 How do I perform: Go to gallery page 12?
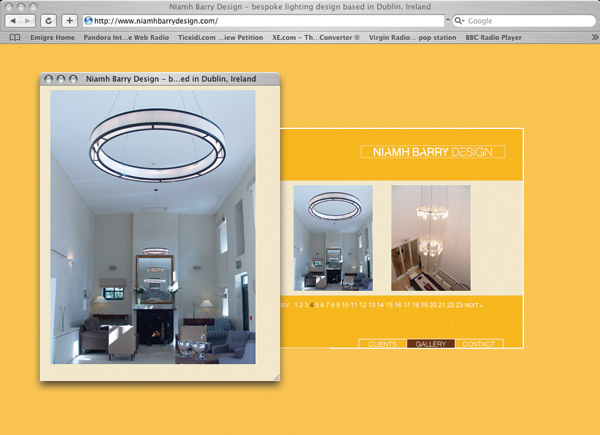tap(363, 305)
